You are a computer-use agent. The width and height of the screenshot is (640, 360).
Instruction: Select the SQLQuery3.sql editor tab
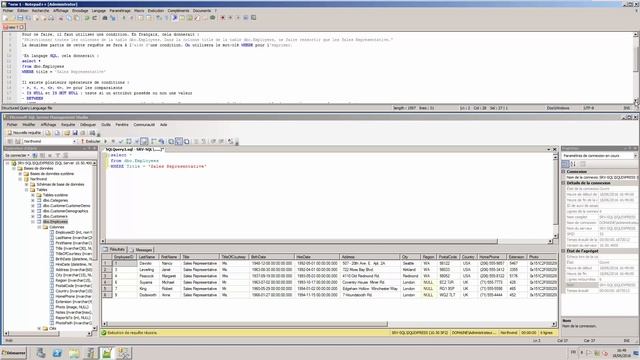pyautogui.click(x=134, y=150)
